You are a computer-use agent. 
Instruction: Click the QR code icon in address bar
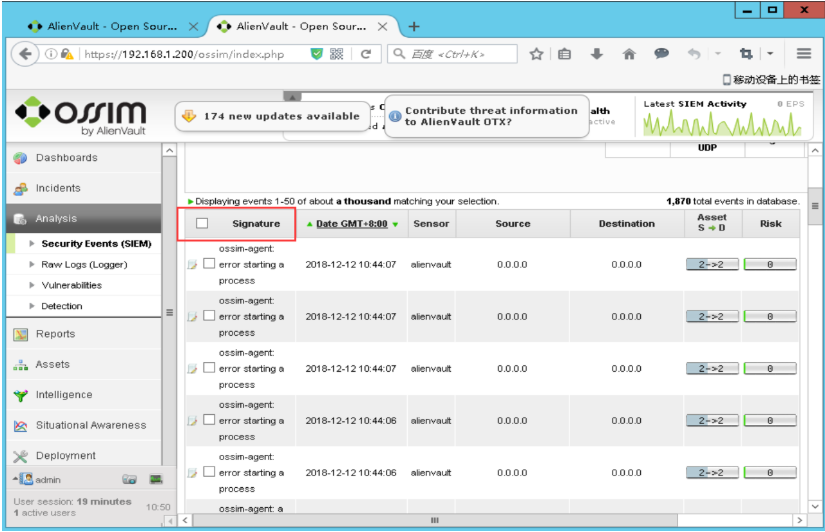(x=336, y=54)
